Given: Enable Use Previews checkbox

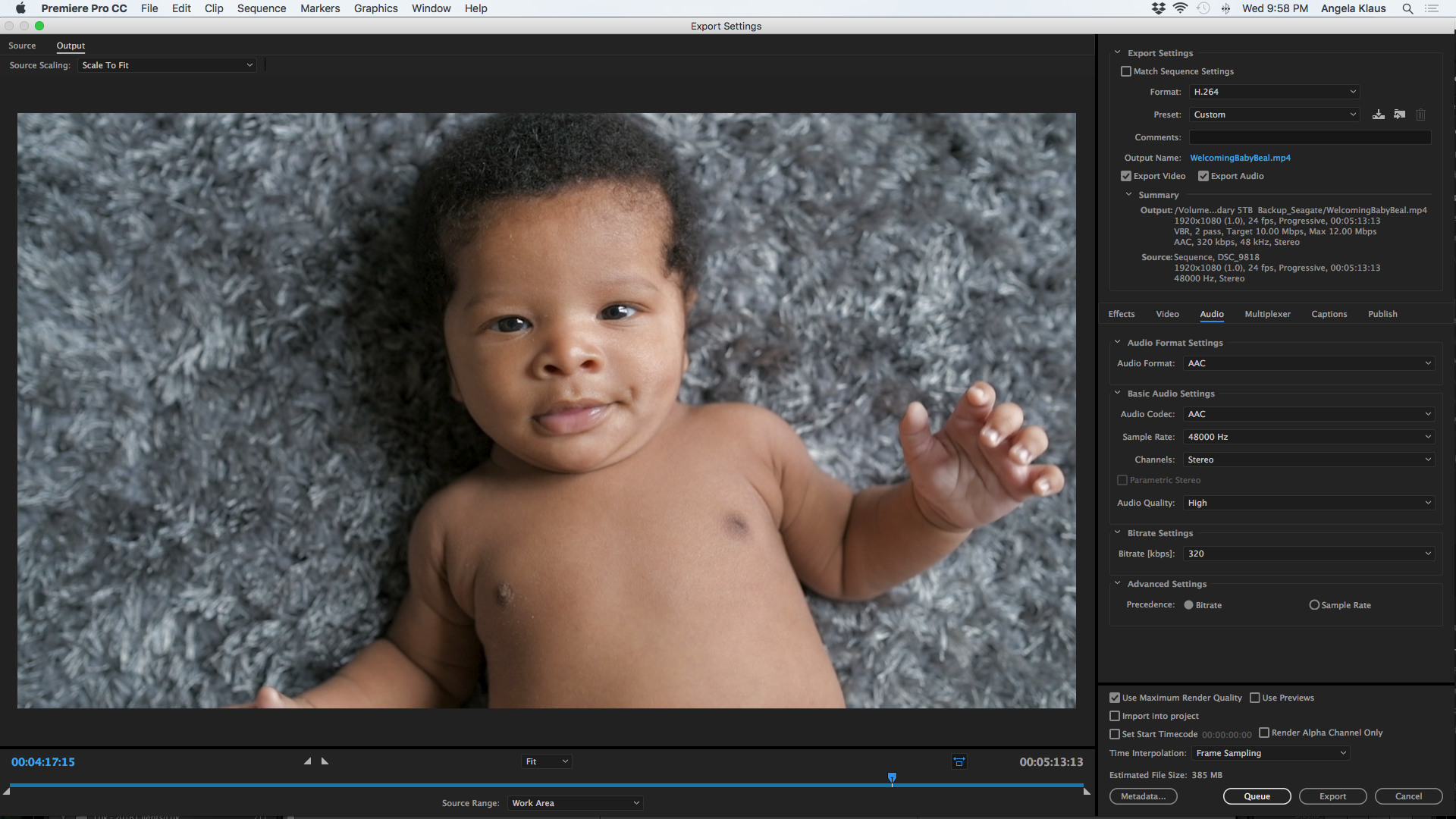Looking at the screenshot, I should [1255, 698].
